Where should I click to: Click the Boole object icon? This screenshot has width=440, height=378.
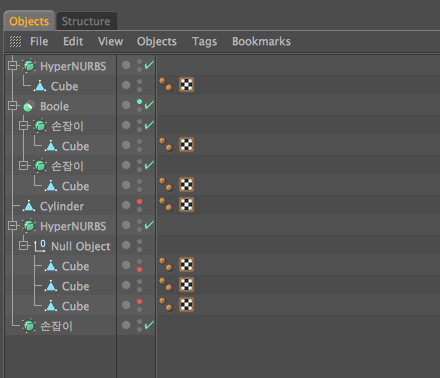[x=29, y=106]
